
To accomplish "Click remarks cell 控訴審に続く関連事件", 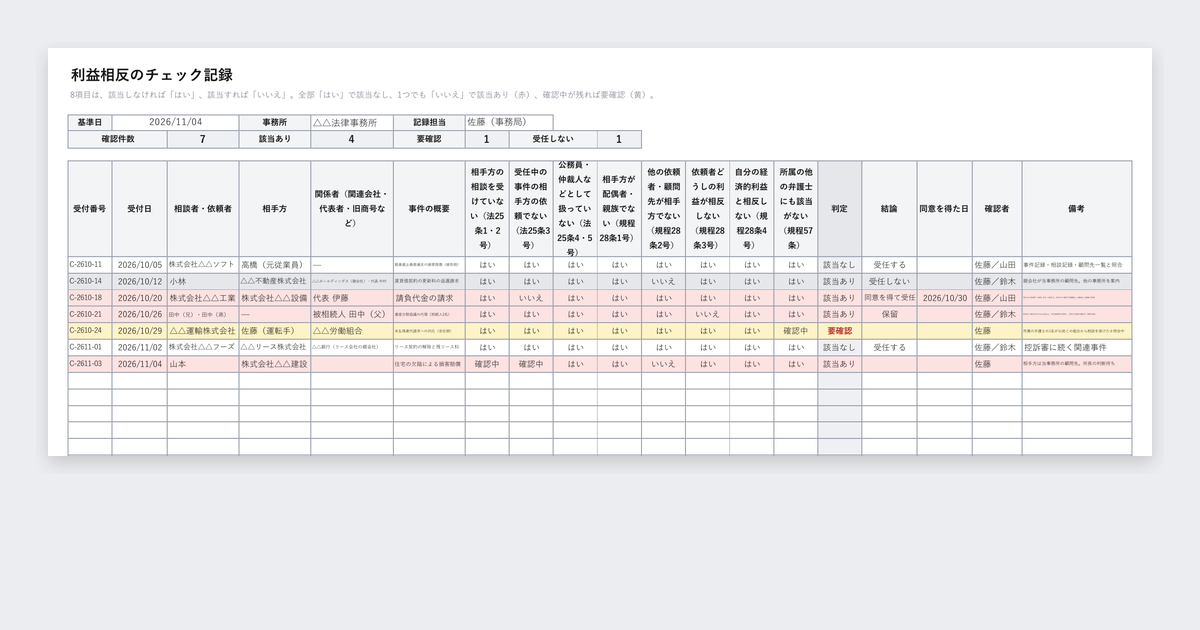I will (1077, 348).
